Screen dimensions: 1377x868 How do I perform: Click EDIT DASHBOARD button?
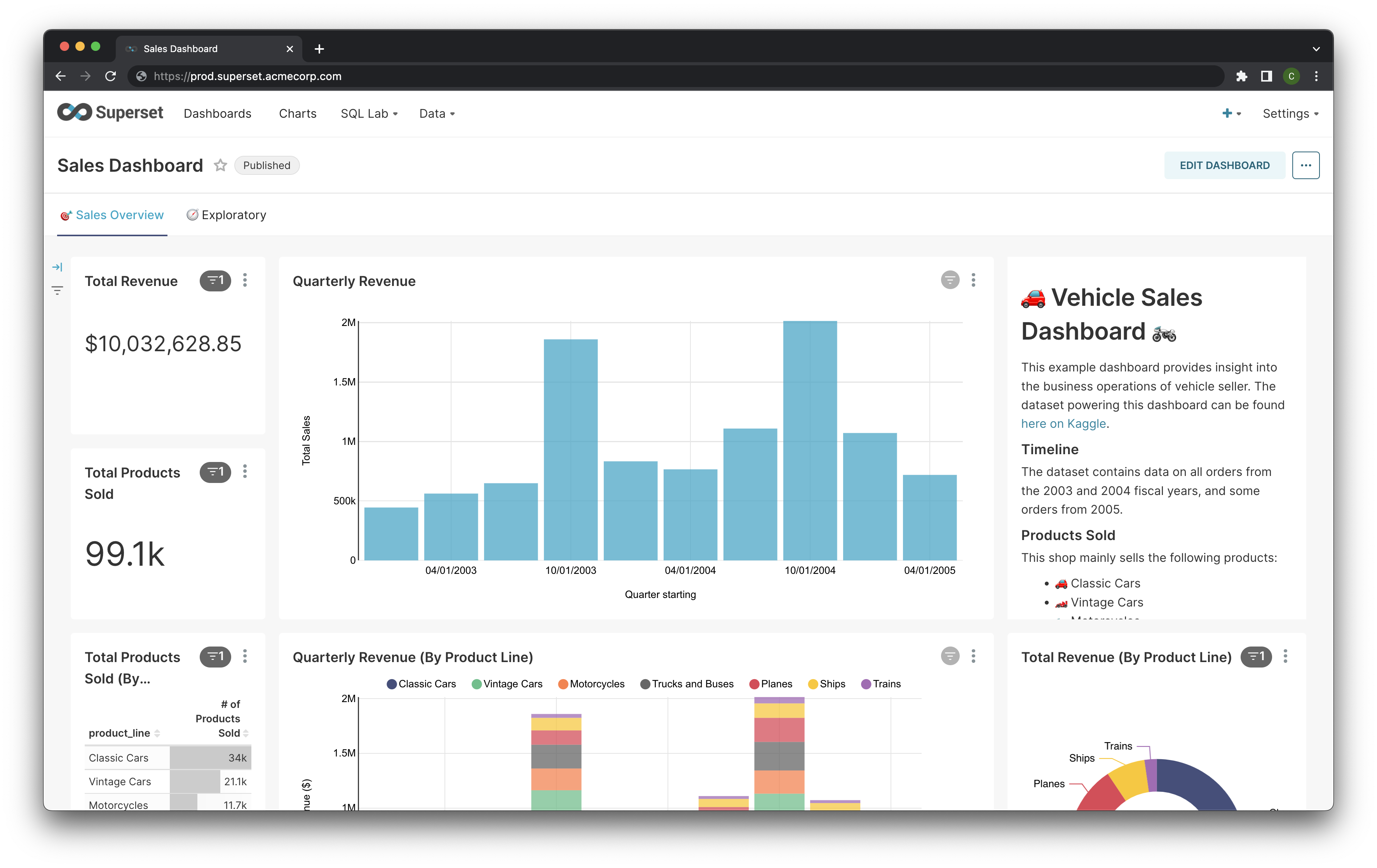1224,165
